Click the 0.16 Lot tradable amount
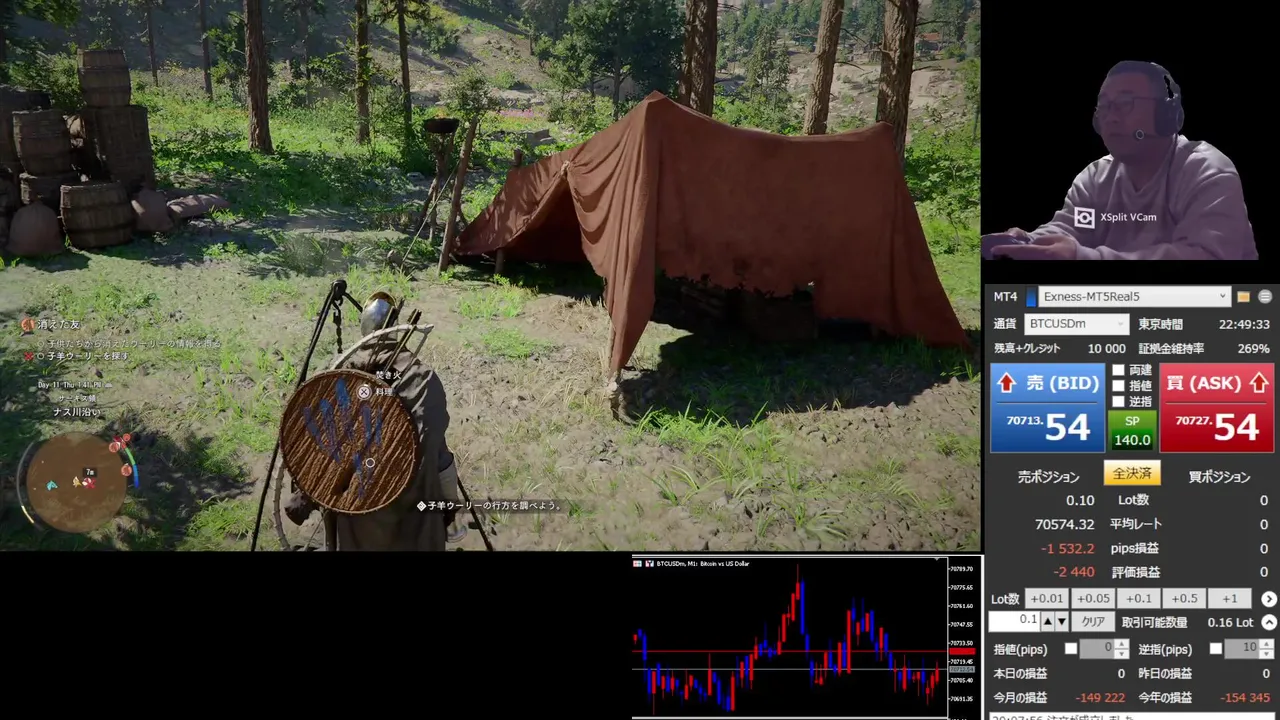This screenshot has height=720, width=1280. click(x=1230, y=622)
